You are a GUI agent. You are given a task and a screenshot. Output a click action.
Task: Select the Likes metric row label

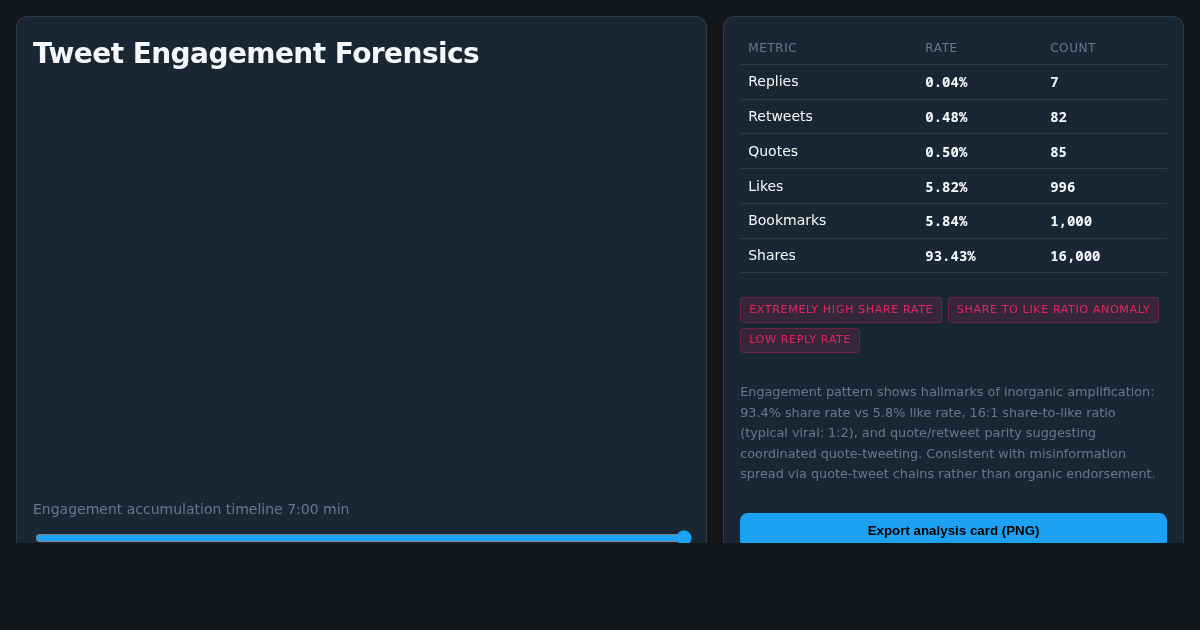coord(766,186)
